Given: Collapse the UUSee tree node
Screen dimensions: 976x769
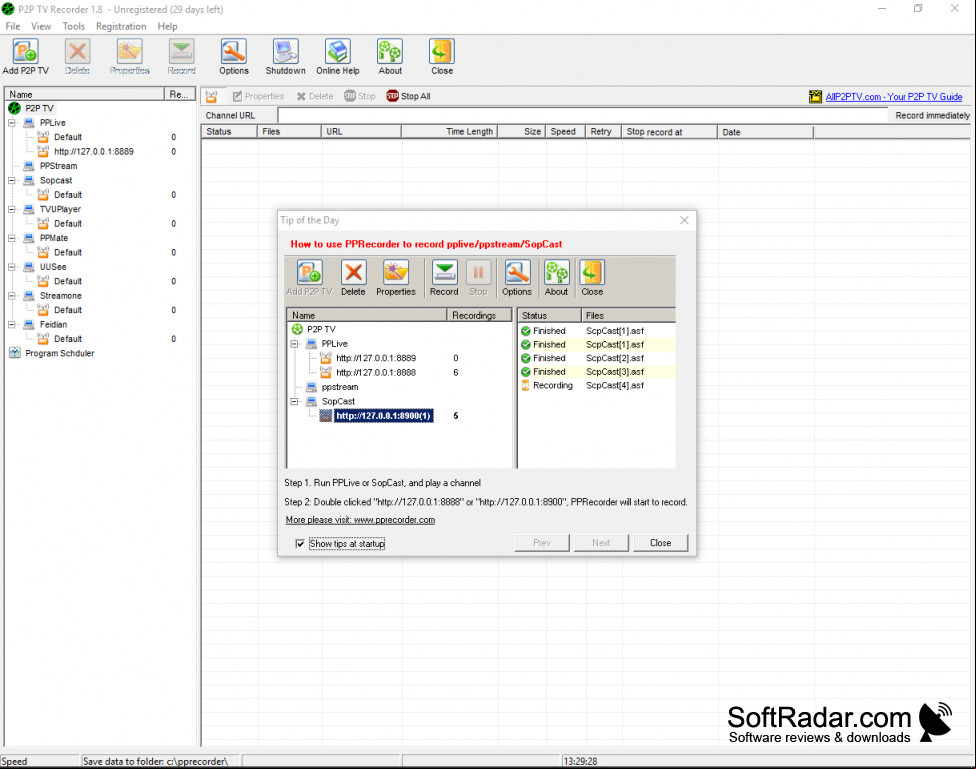Looking at the screenshot, I should [x=11, y=267].
